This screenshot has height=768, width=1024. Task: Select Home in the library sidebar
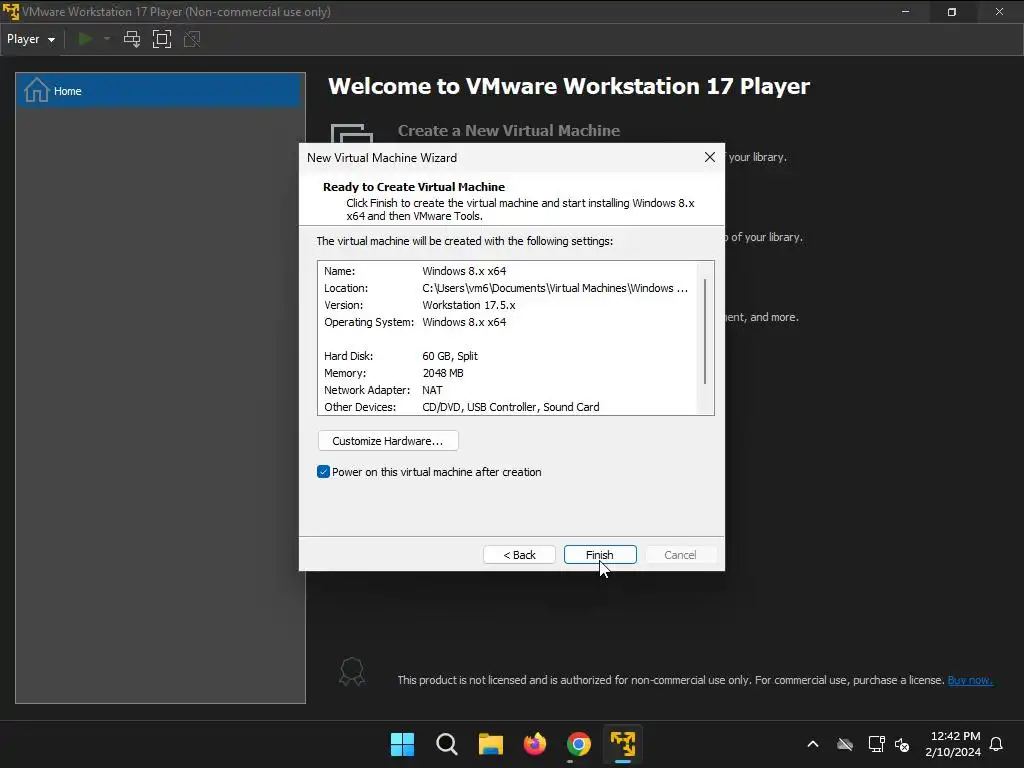coord(160,91)
